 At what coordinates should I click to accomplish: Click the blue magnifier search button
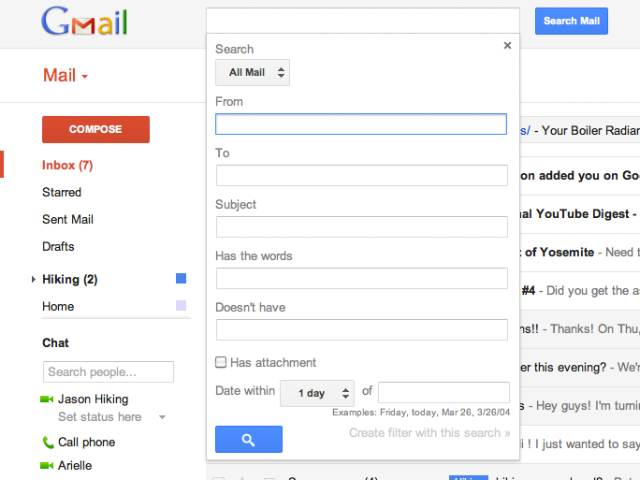249,439
